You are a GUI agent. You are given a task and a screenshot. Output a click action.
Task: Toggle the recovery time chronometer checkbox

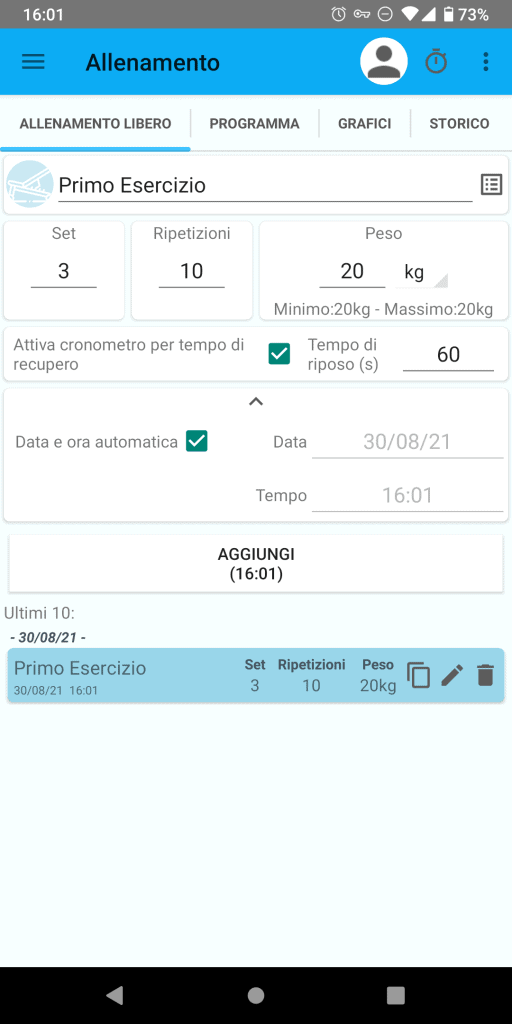280,354
